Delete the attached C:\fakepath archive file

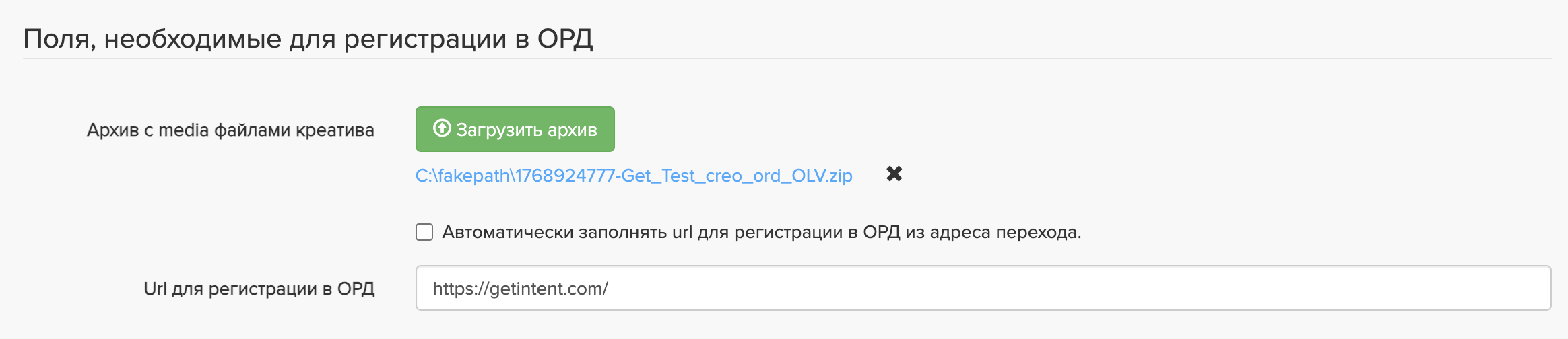coord(894,174)
